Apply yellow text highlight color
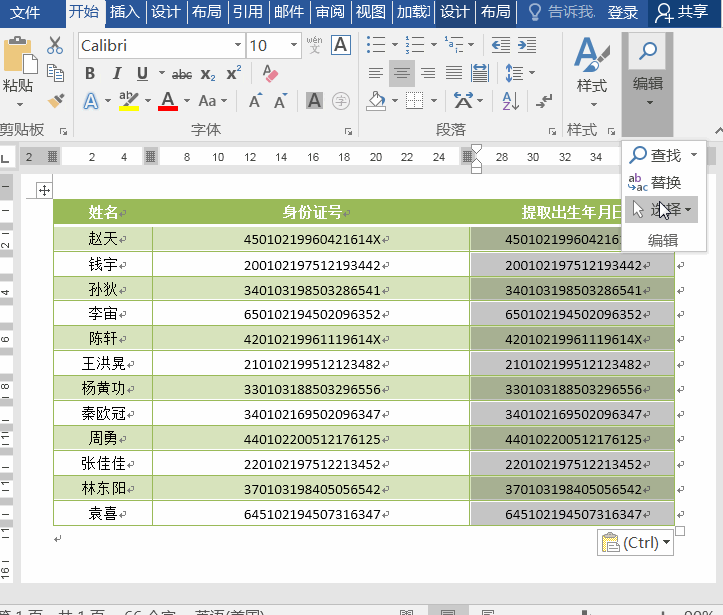Viewport: 723px width, 615px height. [129, 101]
